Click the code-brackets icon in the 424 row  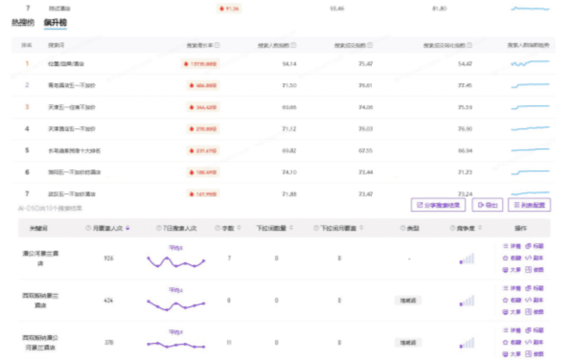(529, 300)
